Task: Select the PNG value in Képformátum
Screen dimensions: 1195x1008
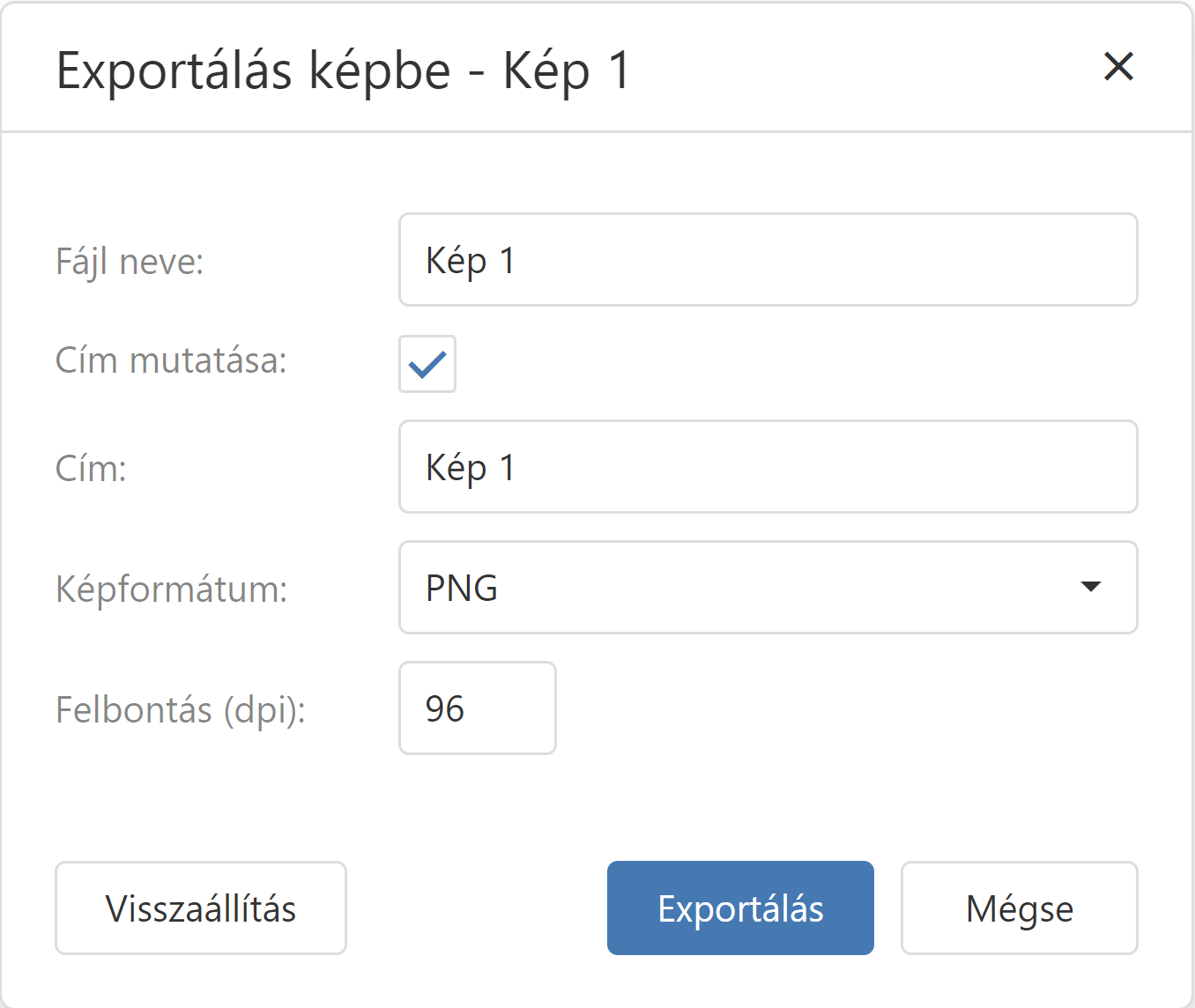Action: [x=462, y=589]
